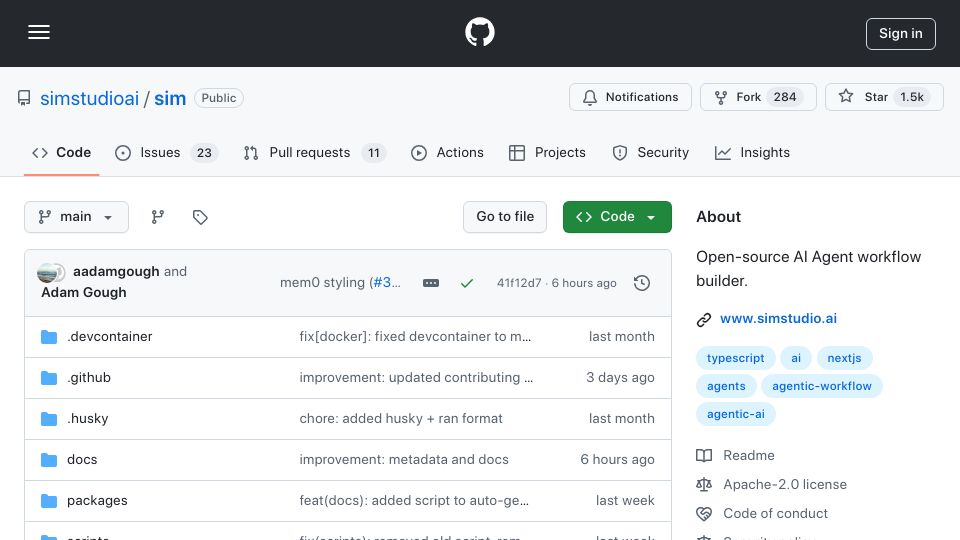This screenshot has height=540, width=960.
Task: Go to the GitHub homepage logo
Action: [x=479, y=32]
